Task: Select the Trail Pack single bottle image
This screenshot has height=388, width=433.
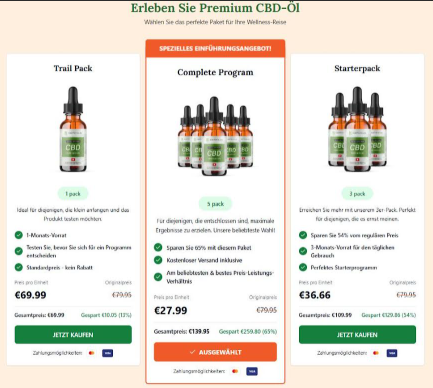Action: (73, 129)
